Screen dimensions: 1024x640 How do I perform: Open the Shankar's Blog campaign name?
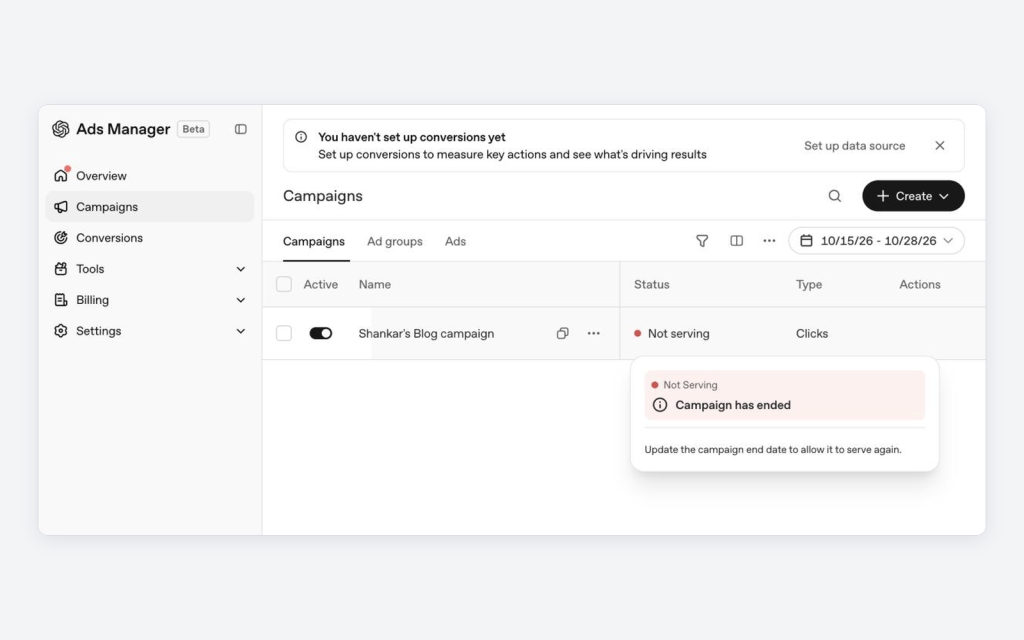click(x=426, y=333)
